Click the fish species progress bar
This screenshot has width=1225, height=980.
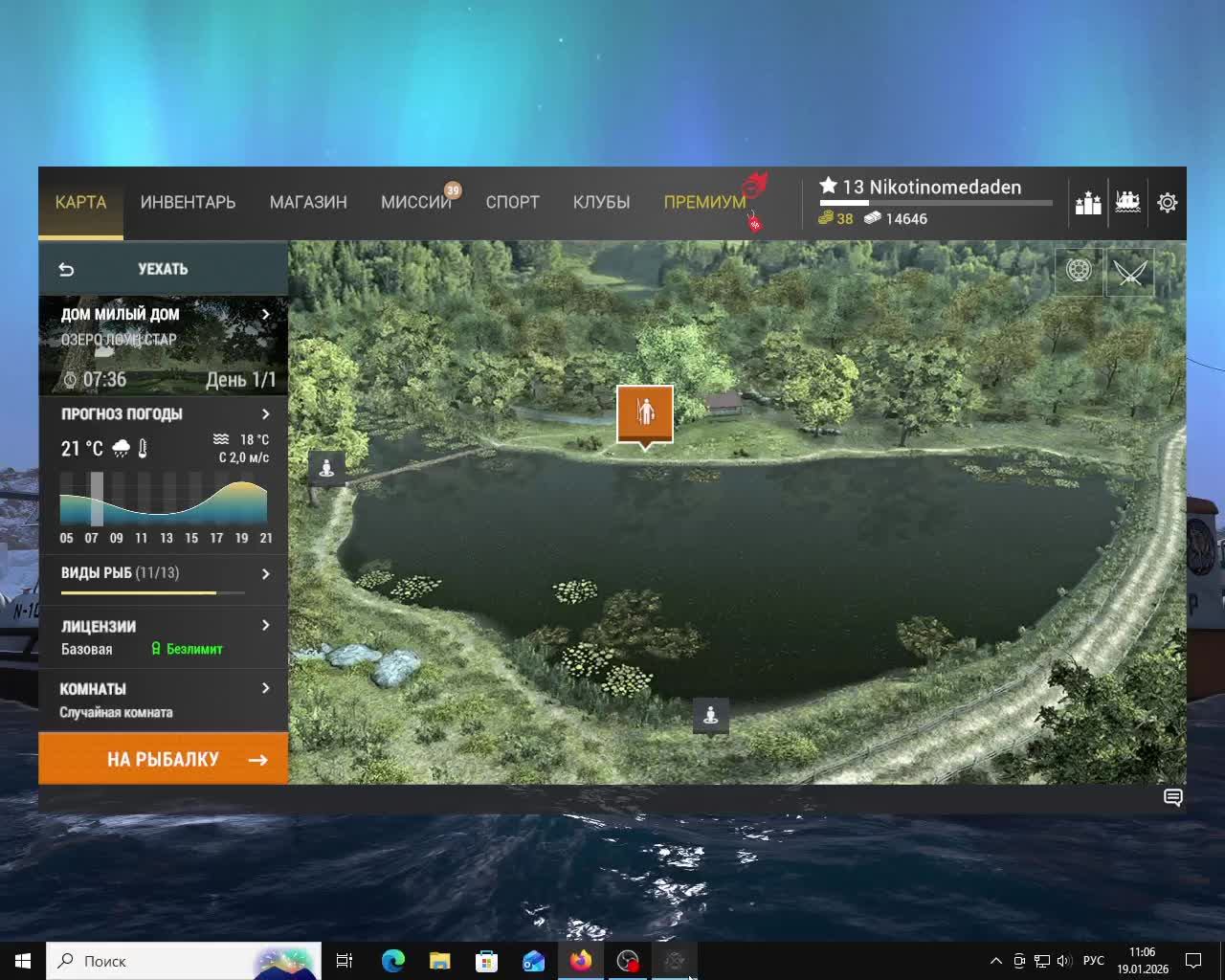(x=153, y=593)
